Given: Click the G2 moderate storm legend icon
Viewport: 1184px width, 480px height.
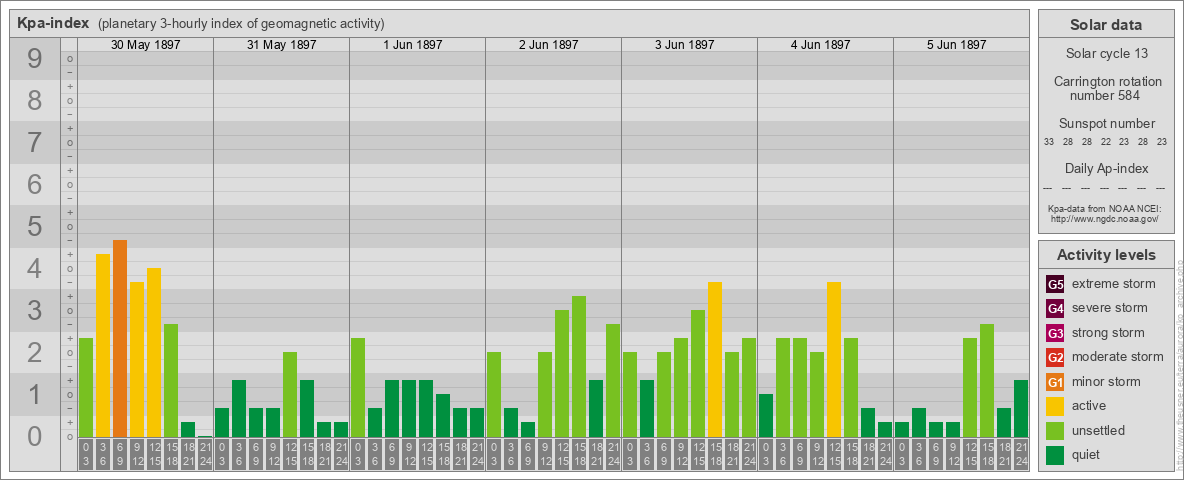Looking at the screenshot, I should (x=1055, y=357).
